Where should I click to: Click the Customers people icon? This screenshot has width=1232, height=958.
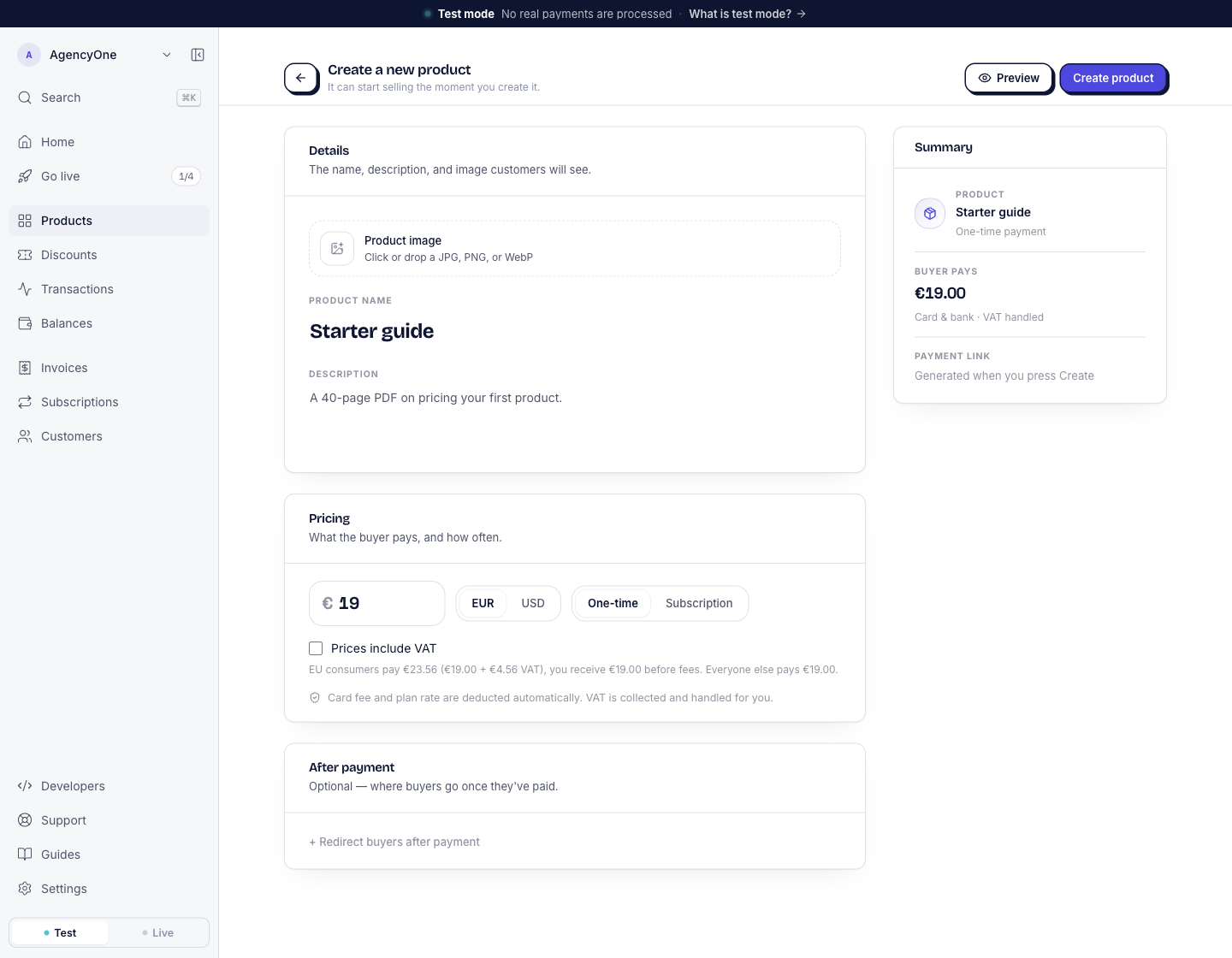pos(25,436)
